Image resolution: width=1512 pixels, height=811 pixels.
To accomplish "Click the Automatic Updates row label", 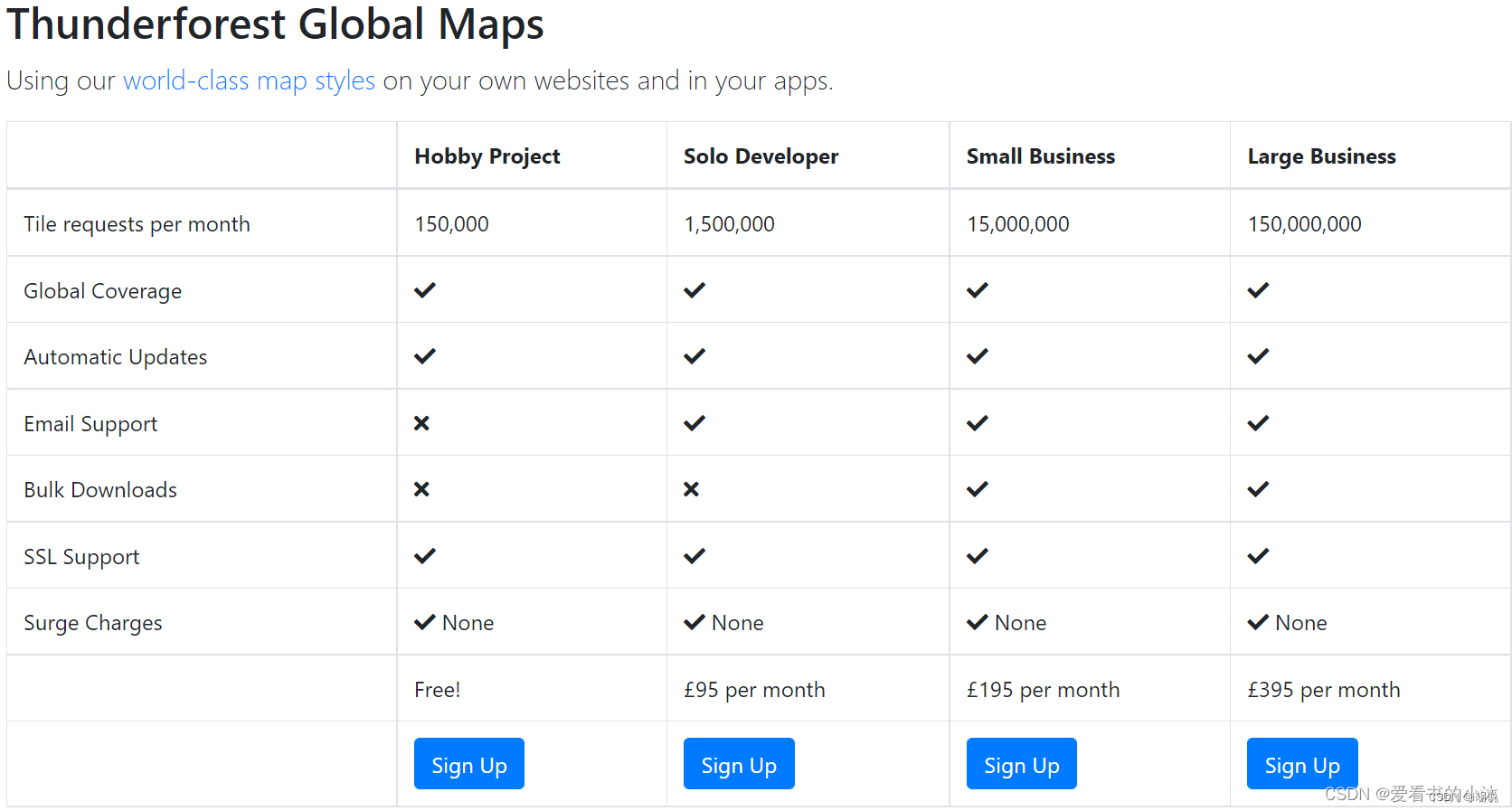I will (116, 357).
